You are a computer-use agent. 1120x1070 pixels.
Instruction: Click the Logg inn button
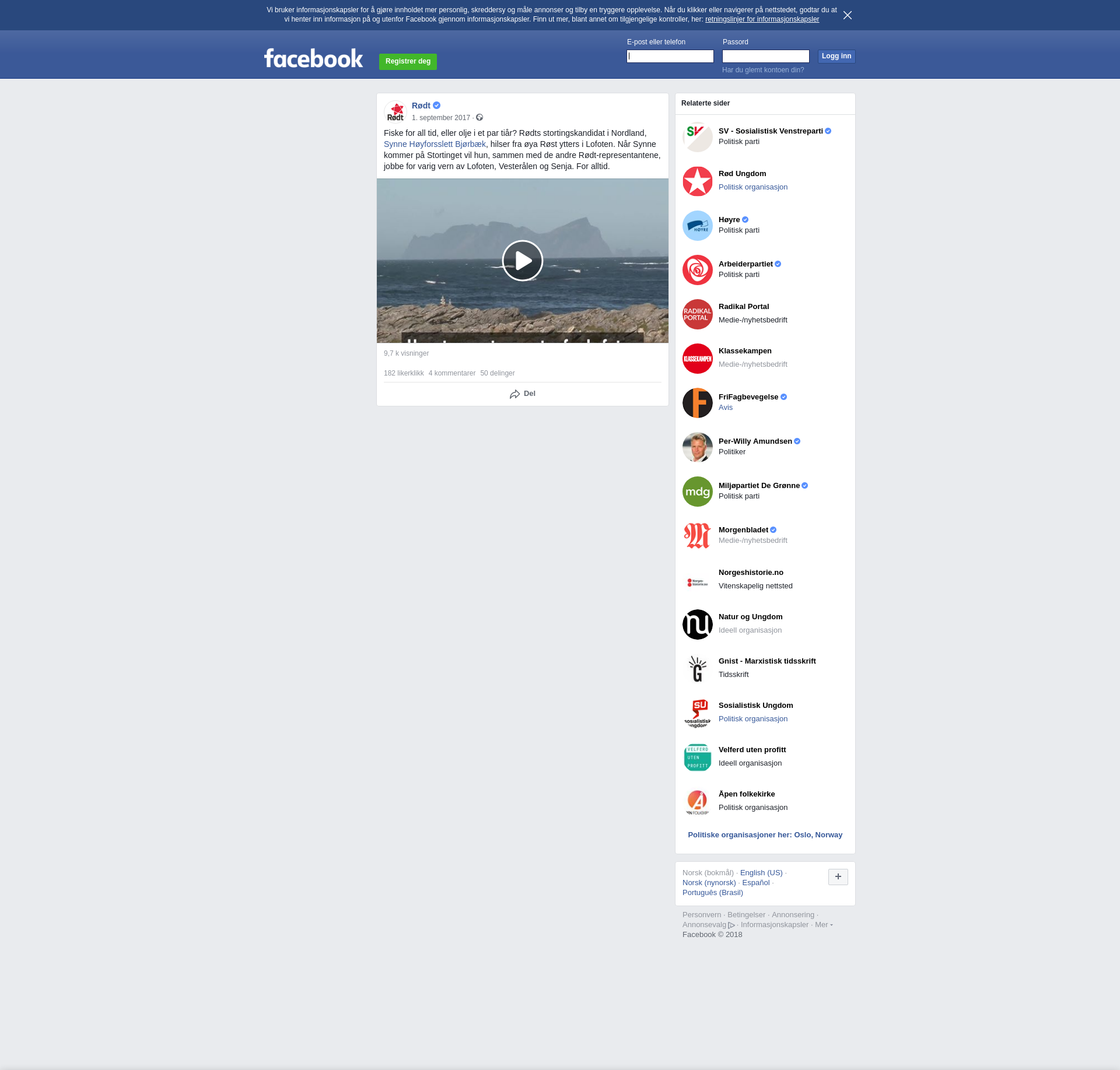point(836,57)
